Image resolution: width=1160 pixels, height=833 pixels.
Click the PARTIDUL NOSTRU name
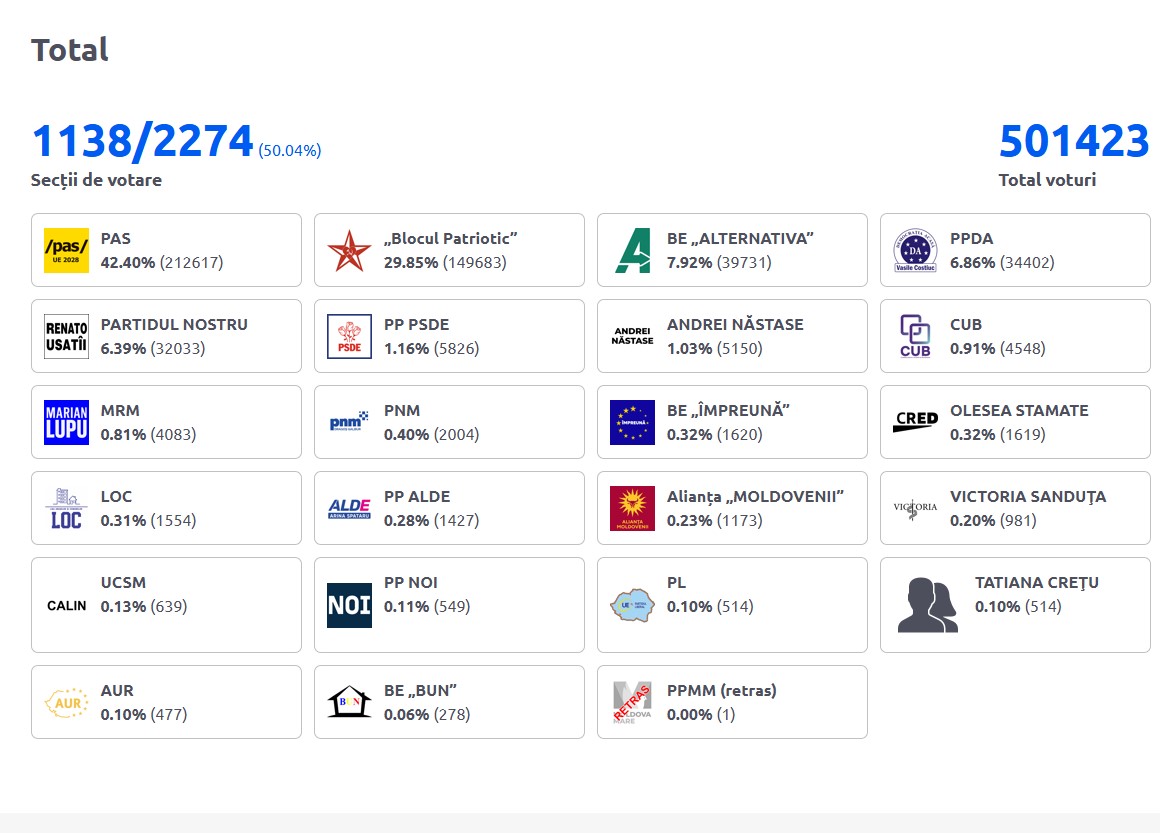click(174, 324)
